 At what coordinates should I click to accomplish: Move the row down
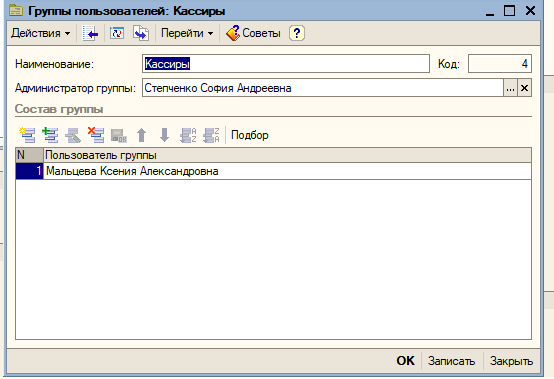pyautogui.click(x=164, y=135)
